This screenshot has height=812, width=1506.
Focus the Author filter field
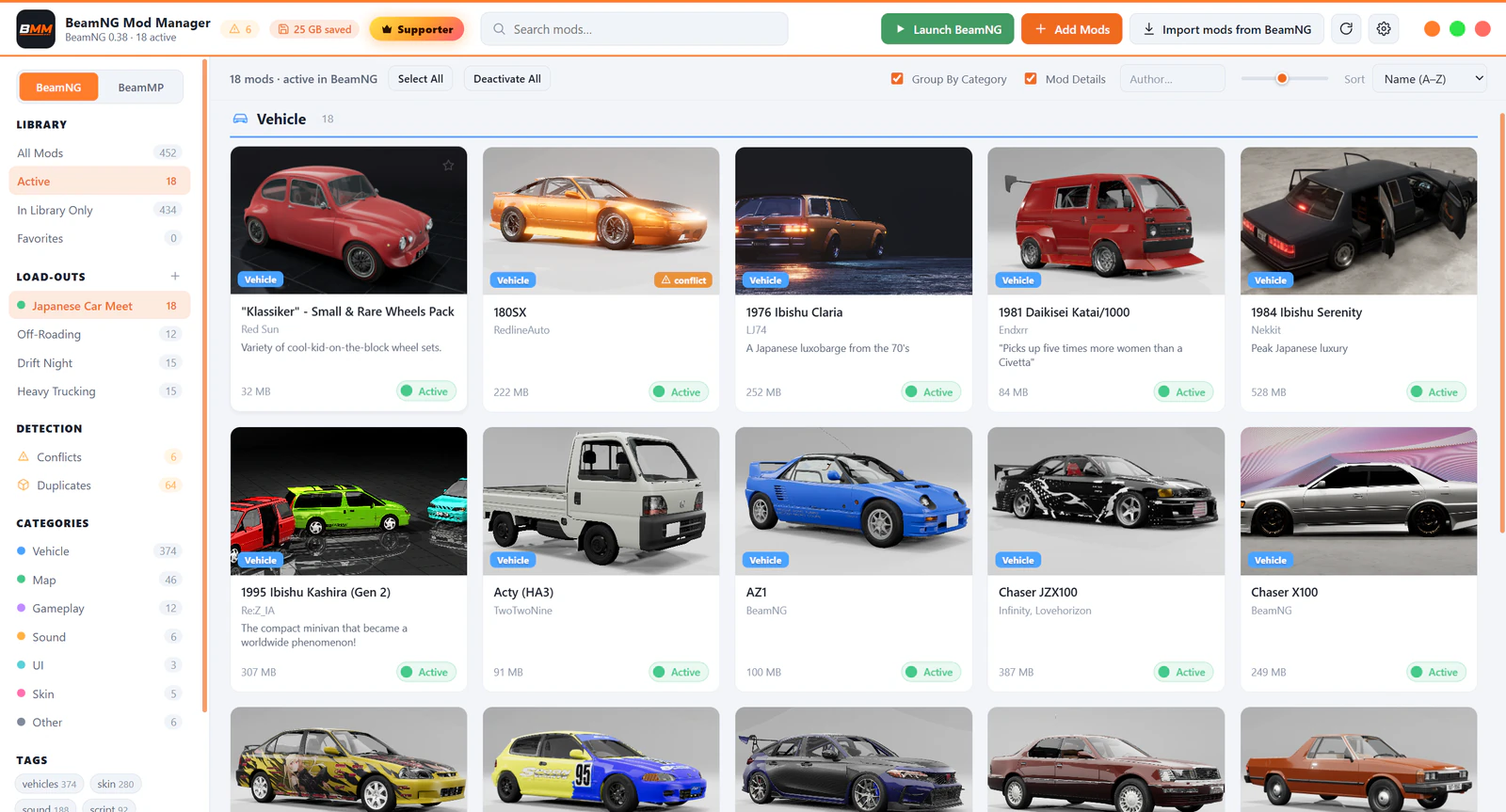coord(1172,79)
